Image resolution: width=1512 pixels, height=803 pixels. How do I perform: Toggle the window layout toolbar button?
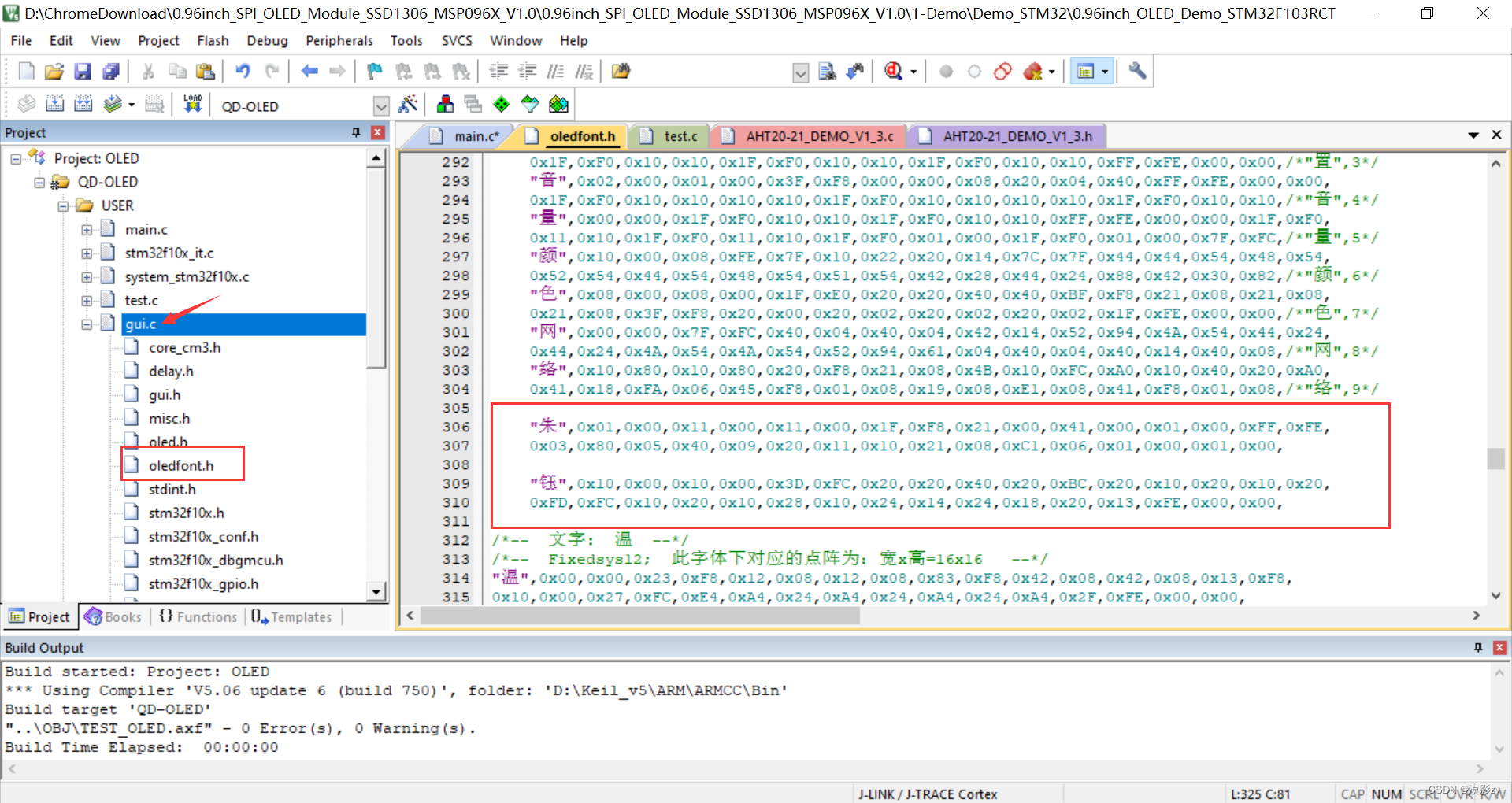point(1086,72)
